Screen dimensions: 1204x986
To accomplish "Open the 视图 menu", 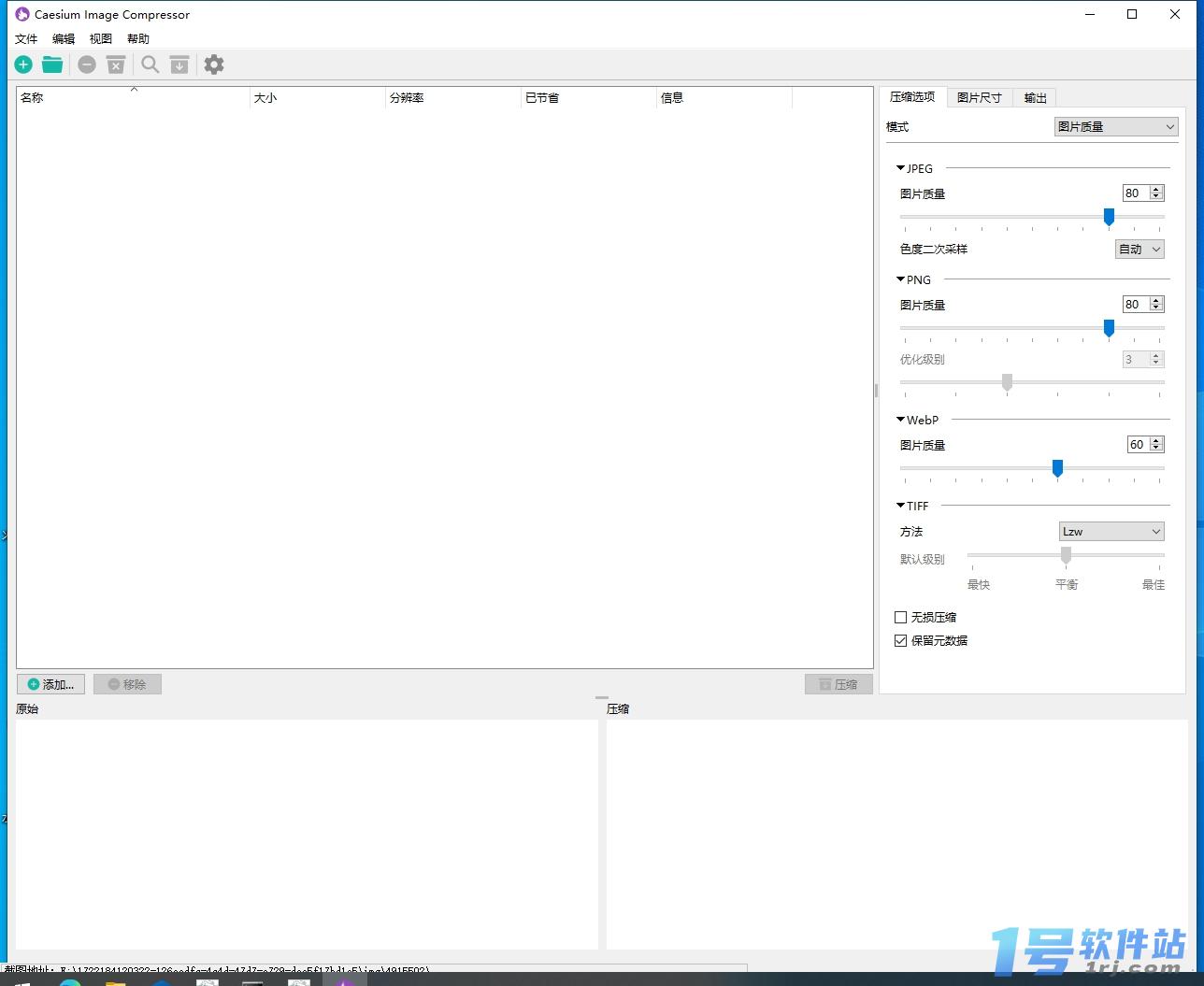I will point(101,38).
